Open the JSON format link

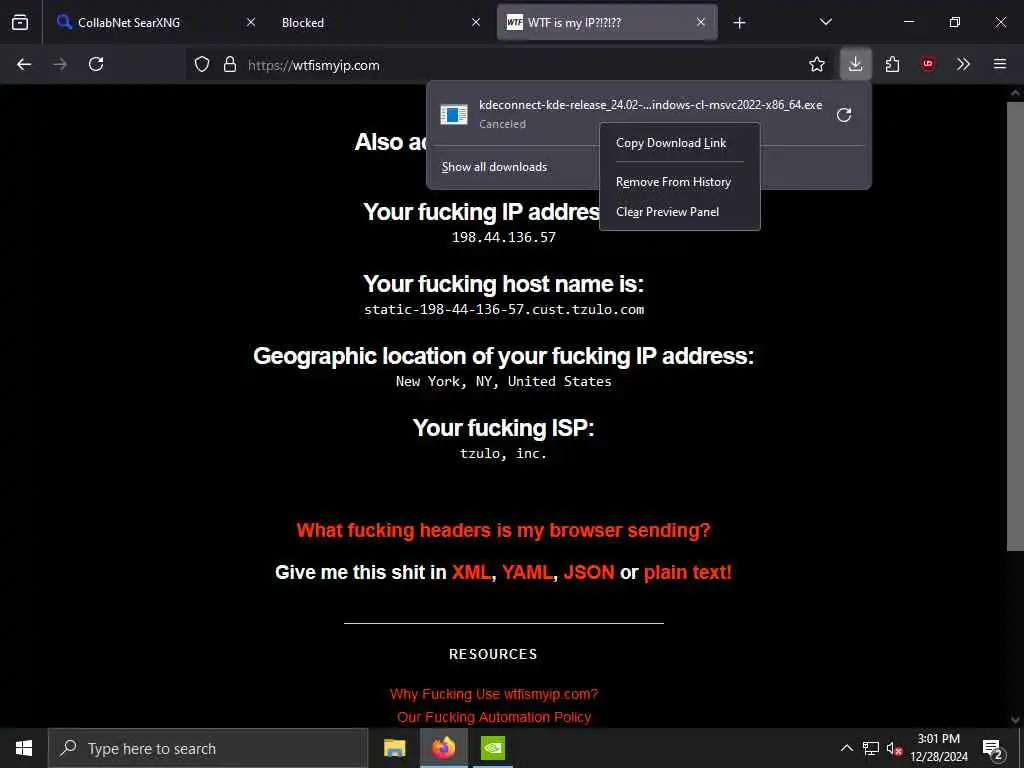[589, 572]
